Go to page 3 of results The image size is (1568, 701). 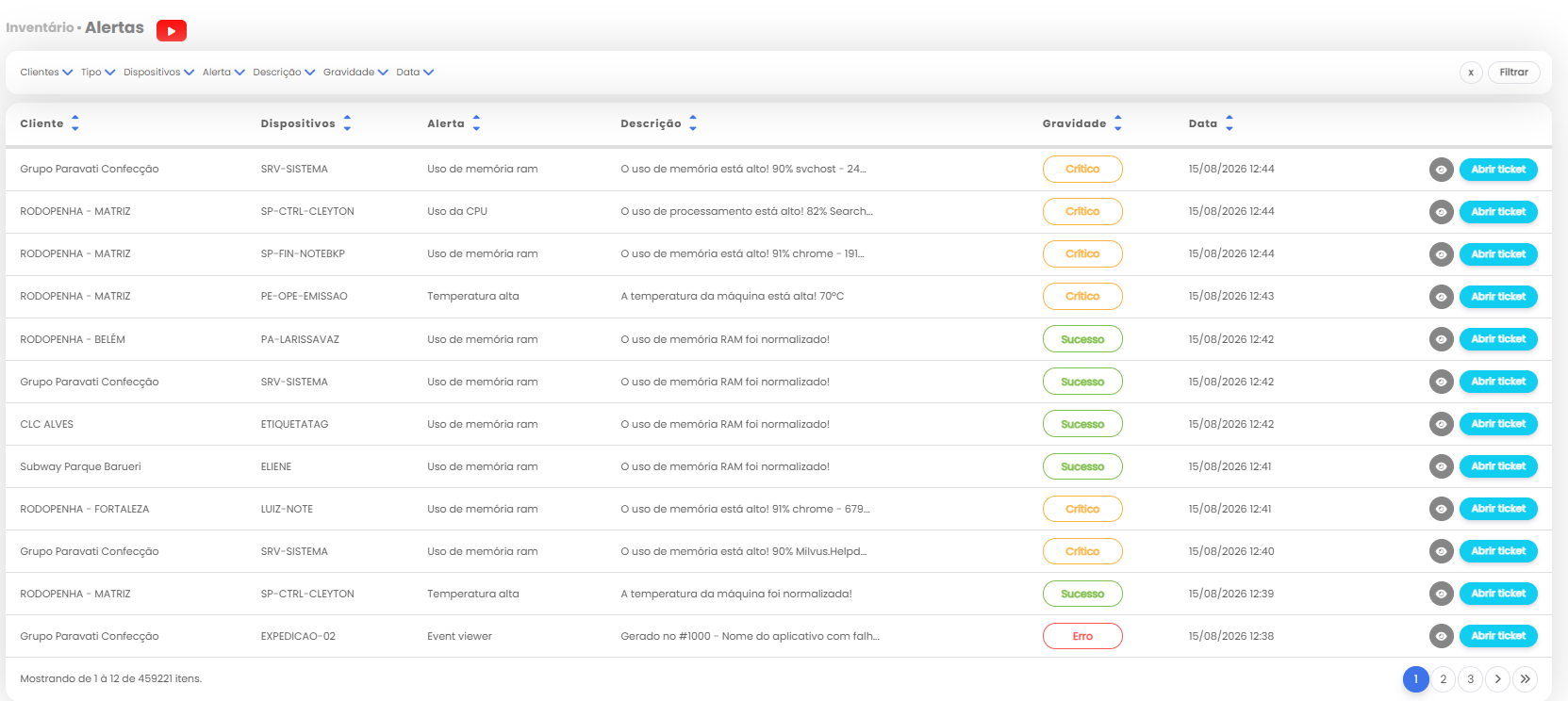(x=1470, y=679)
